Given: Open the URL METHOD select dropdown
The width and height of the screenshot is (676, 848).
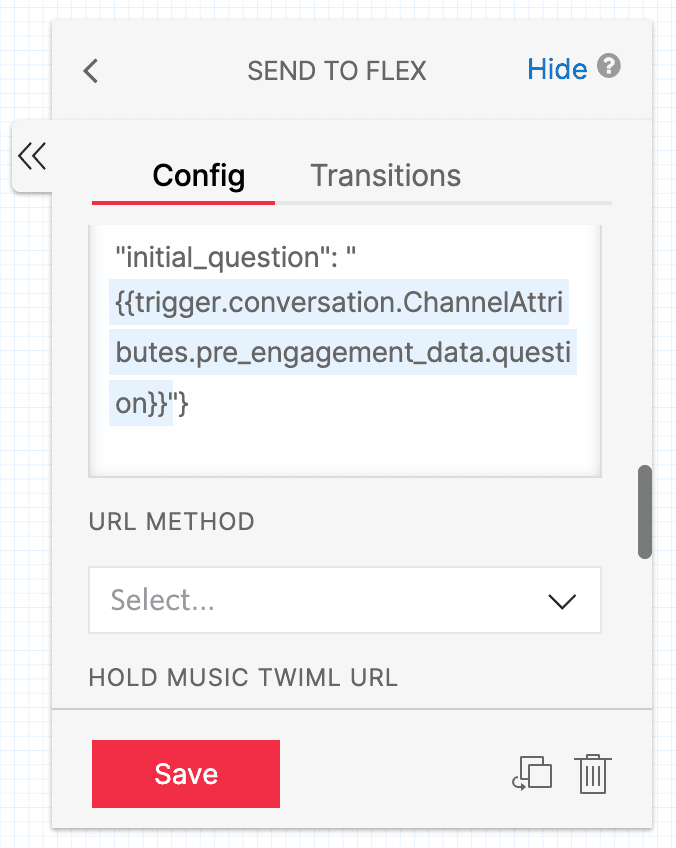Looking at the screenshot, I should coord(345,600).
